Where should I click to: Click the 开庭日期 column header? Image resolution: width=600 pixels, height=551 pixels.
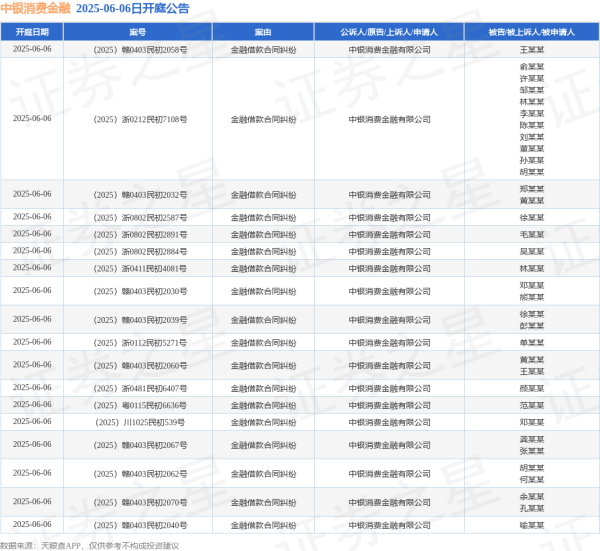32,32
